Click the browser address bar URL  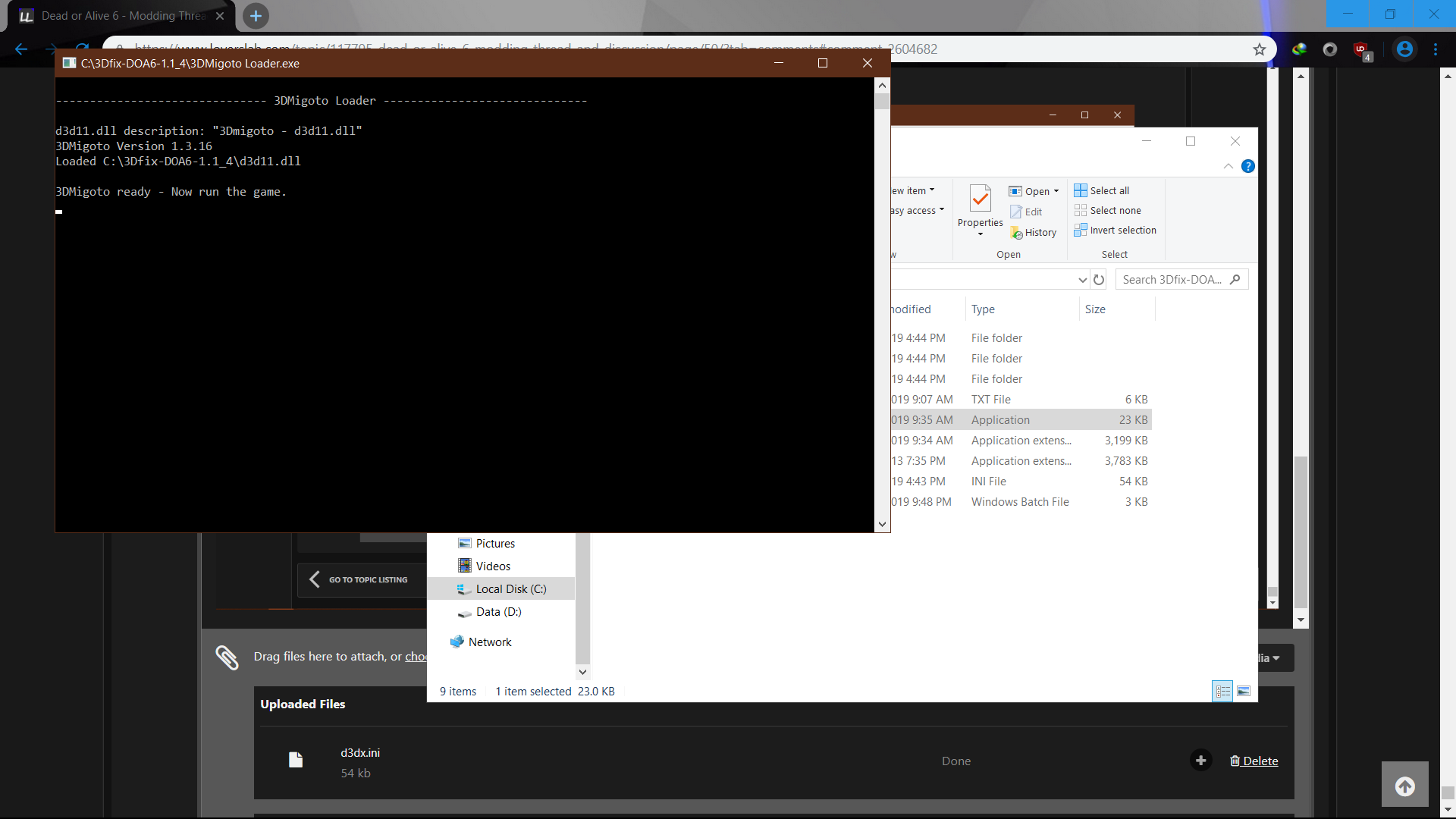pyautogui.click(x=536, y=49)
